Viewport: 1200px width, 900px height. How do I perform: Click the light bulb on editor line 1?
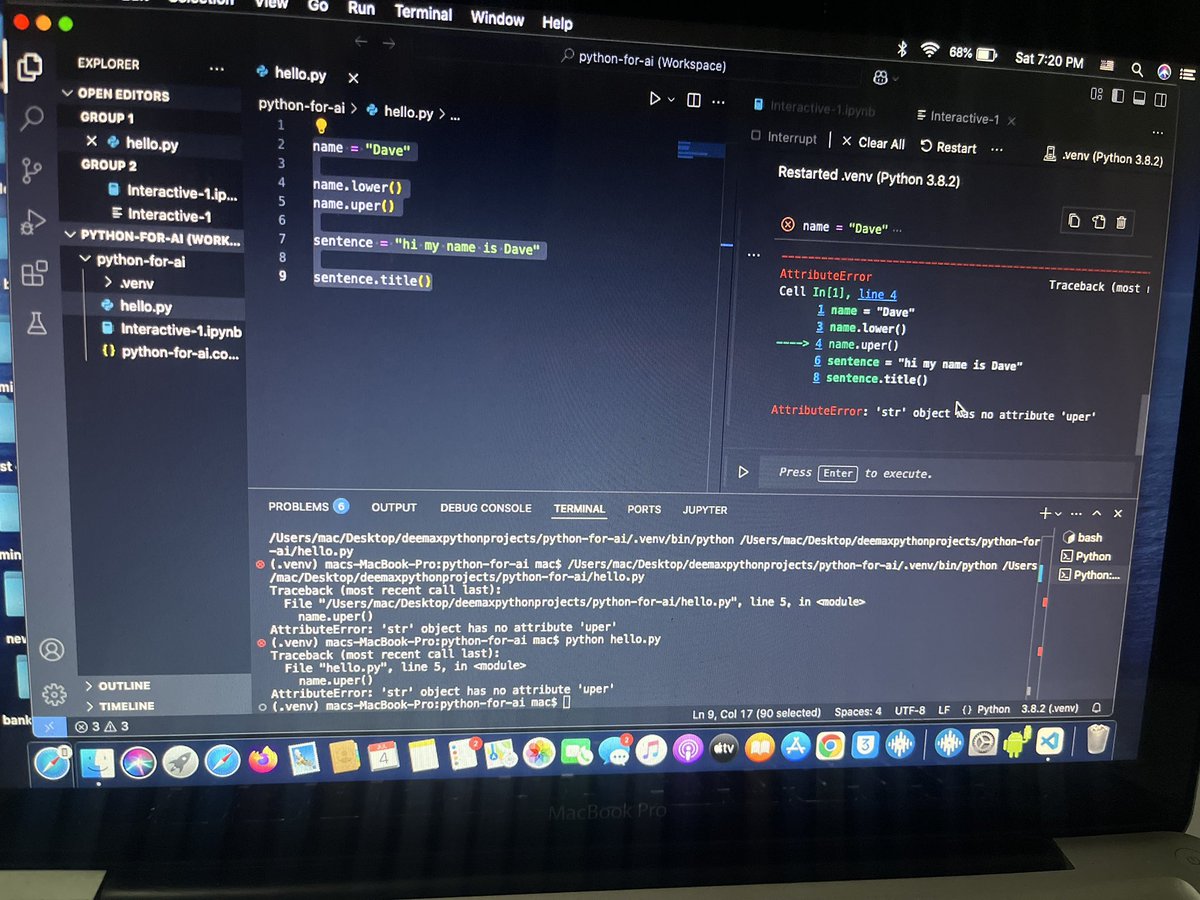(x=321, y=126)
